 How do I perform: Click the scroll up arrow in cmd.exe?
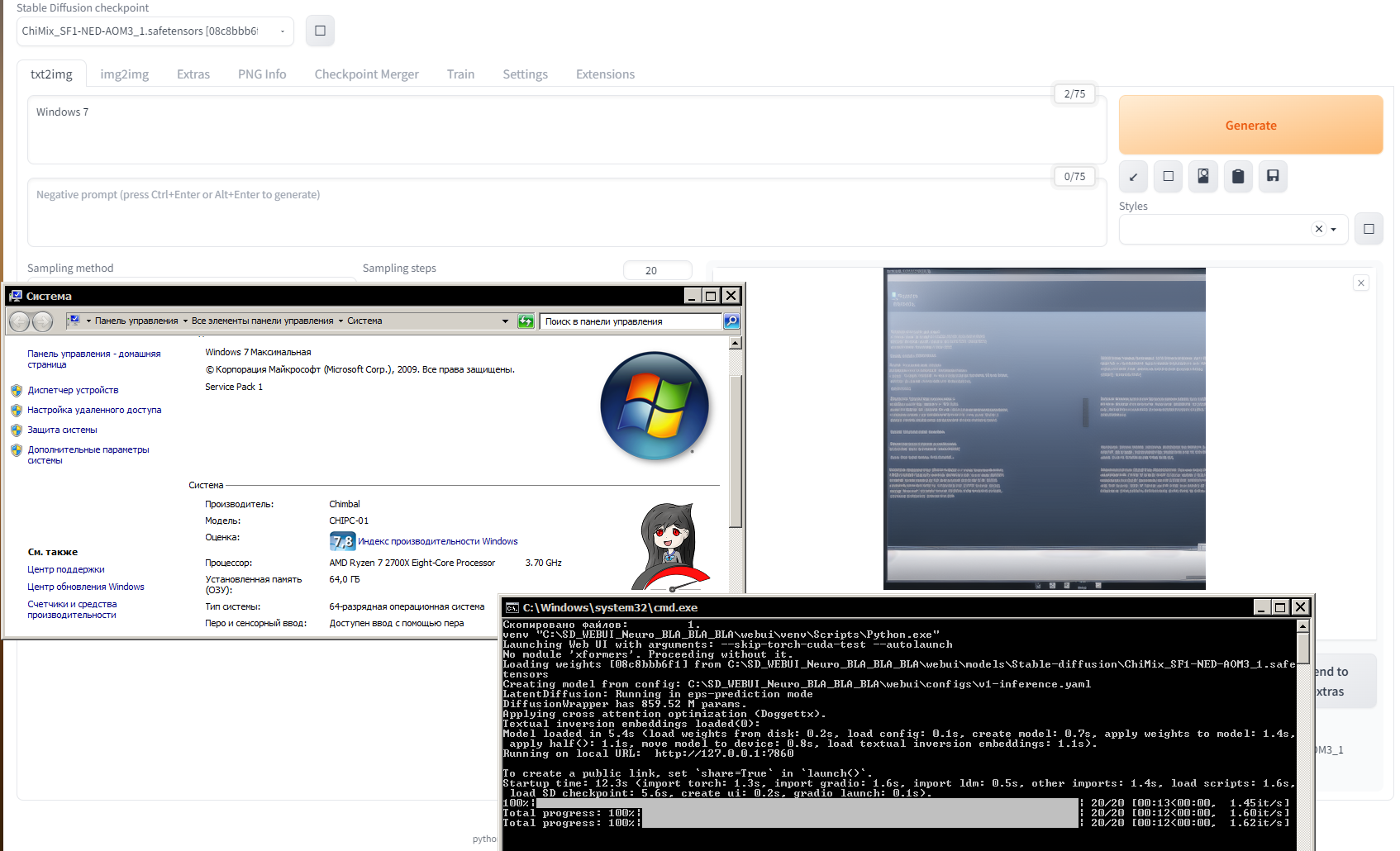point(1303,627)
